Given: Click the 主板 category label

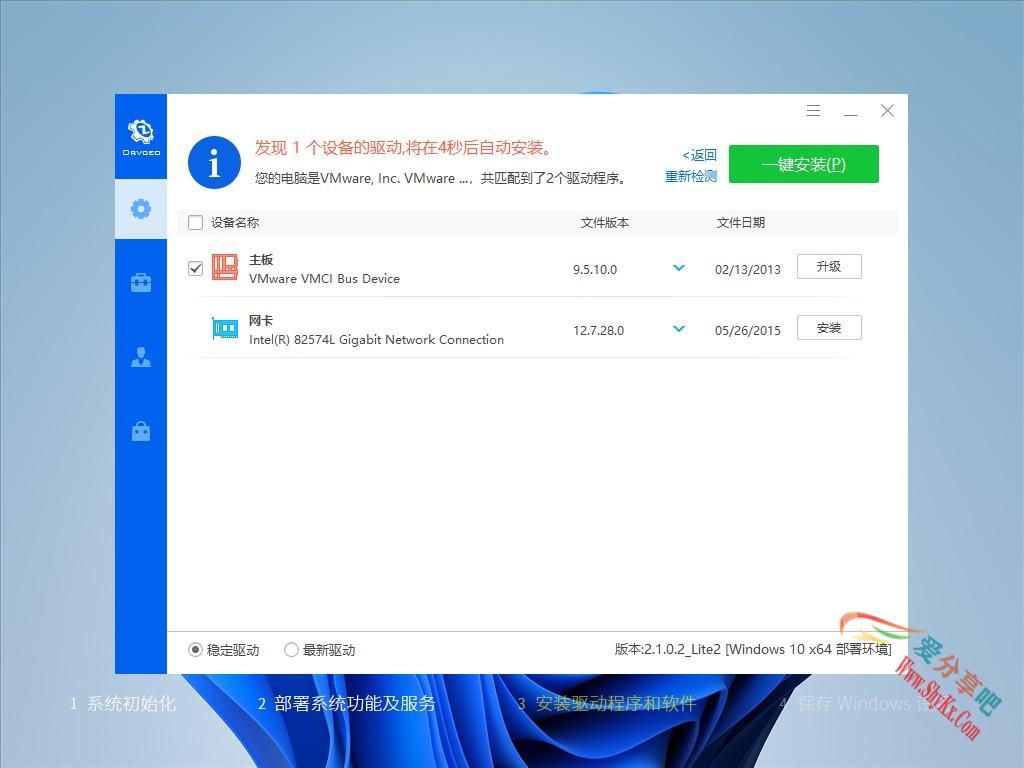Looking at the screenshot, I should pos(261,260).
